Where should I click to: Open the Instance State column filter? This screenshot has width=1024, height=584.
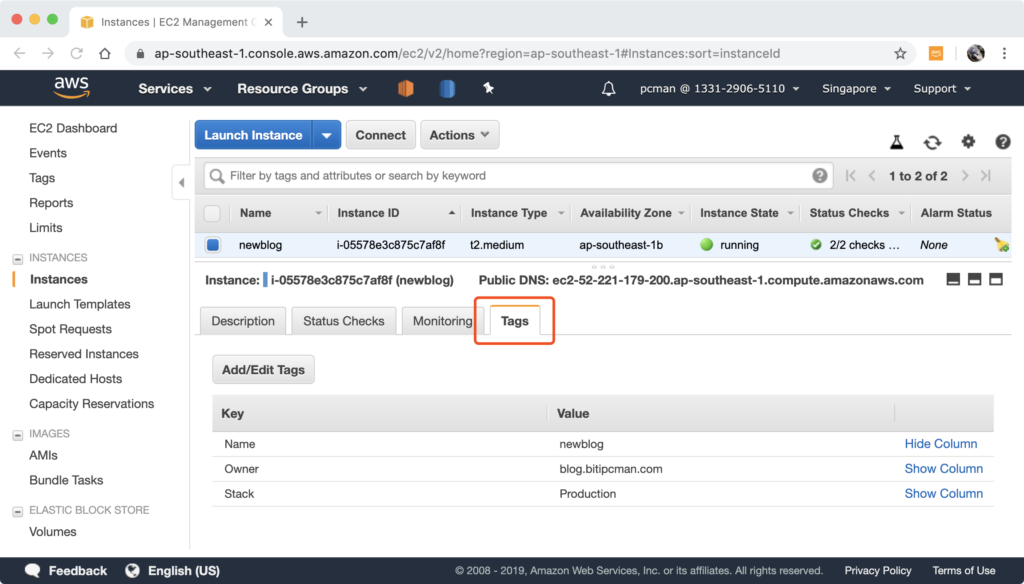(790, 214)
